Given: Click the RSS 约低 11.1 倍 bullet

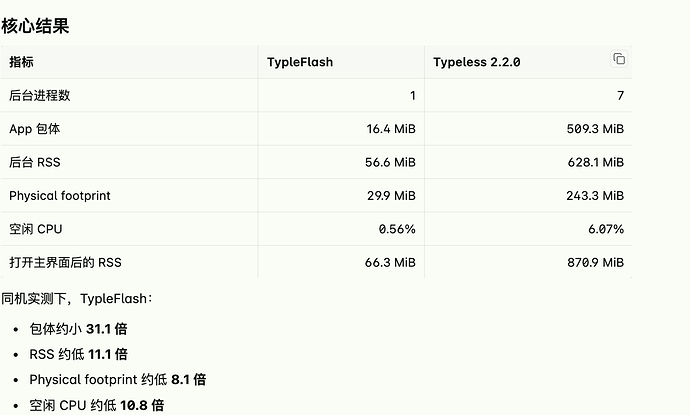Looking at the screenshot, I should click(x=78, y=354).
